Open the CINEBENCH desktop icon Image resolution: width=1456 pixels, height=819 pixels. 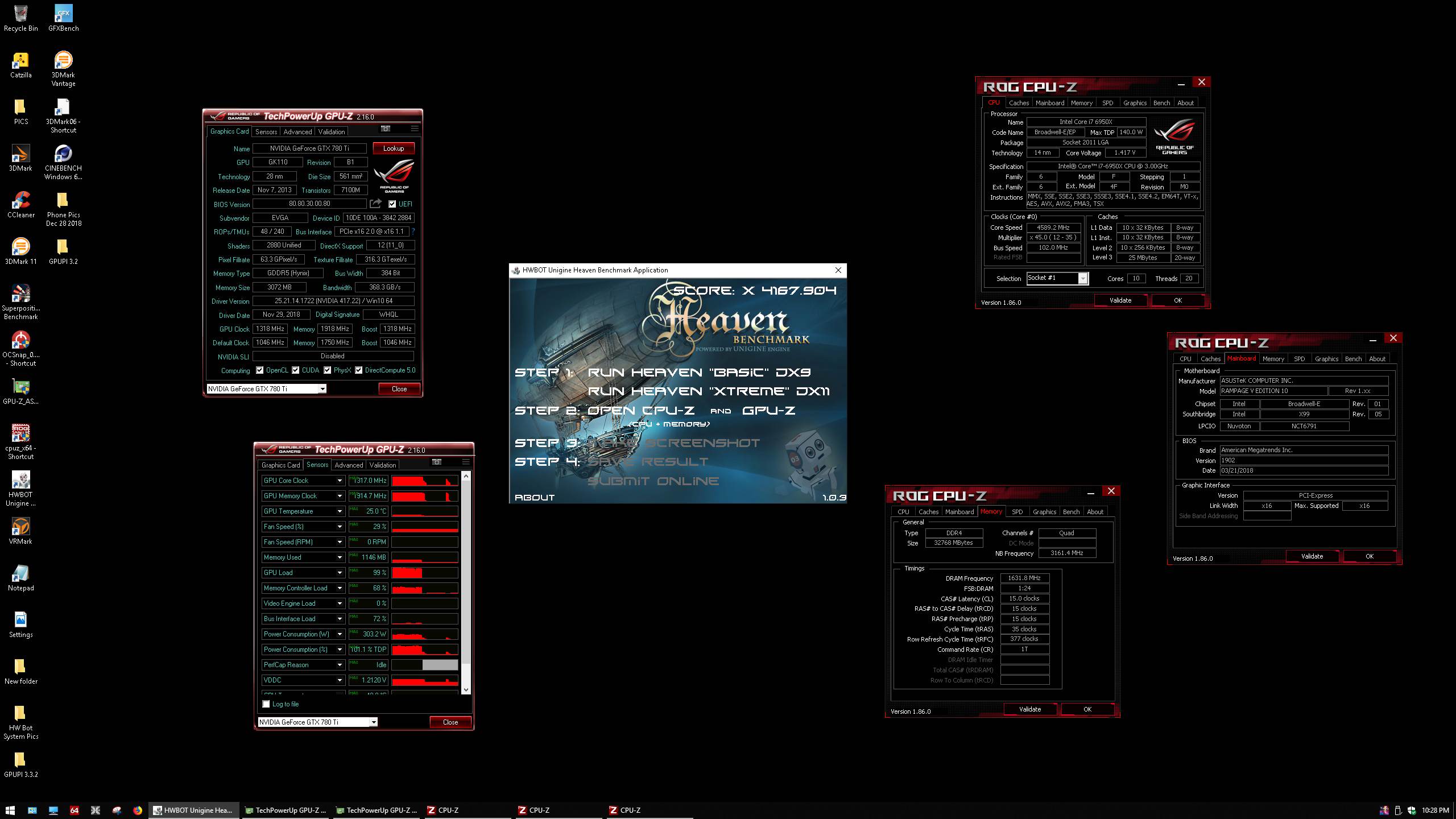click(x=63, y=162)
